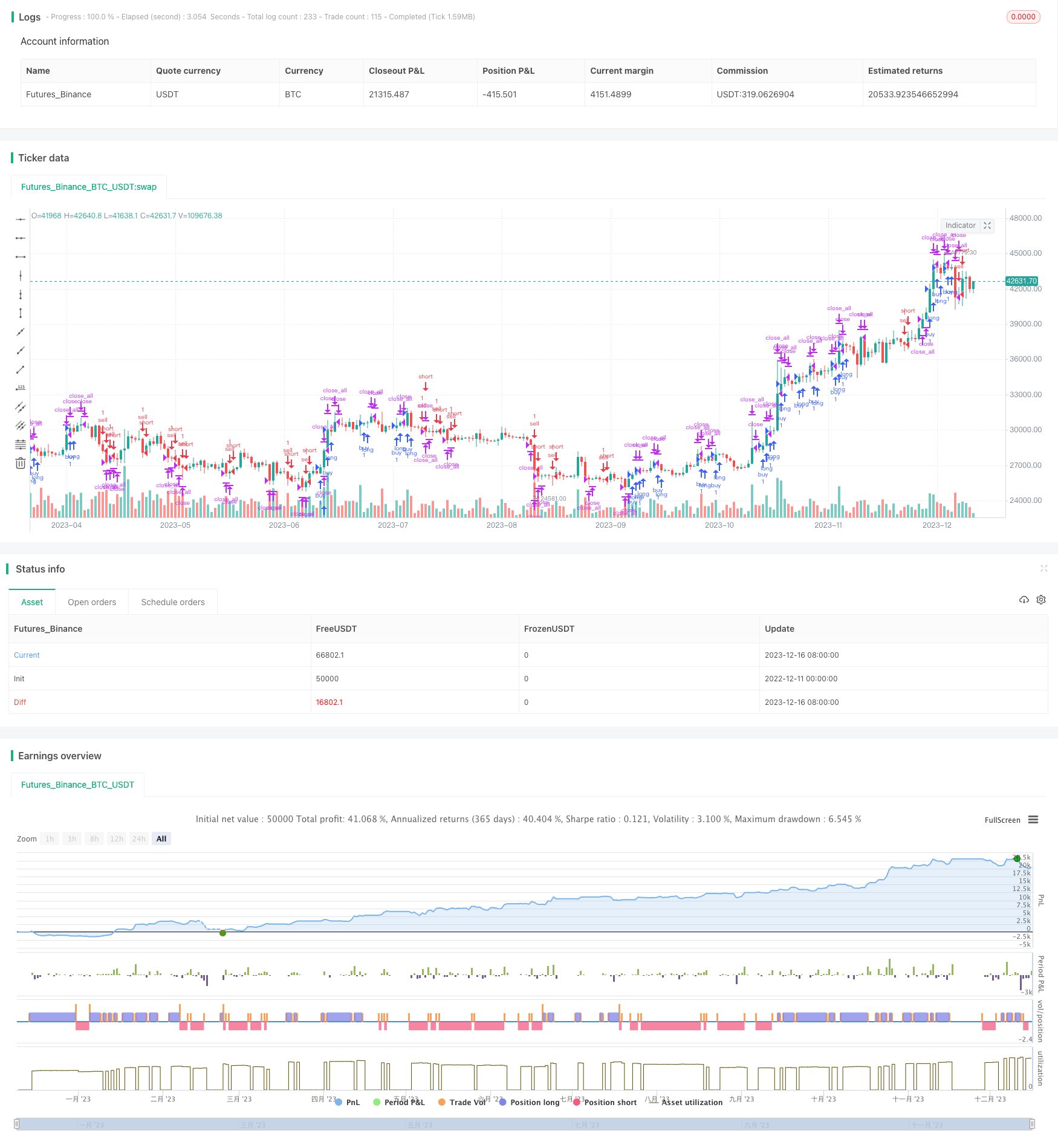Click the Position P&L value -415.501
This screenshot has height=1148, width=1058.
pos(500,94)
